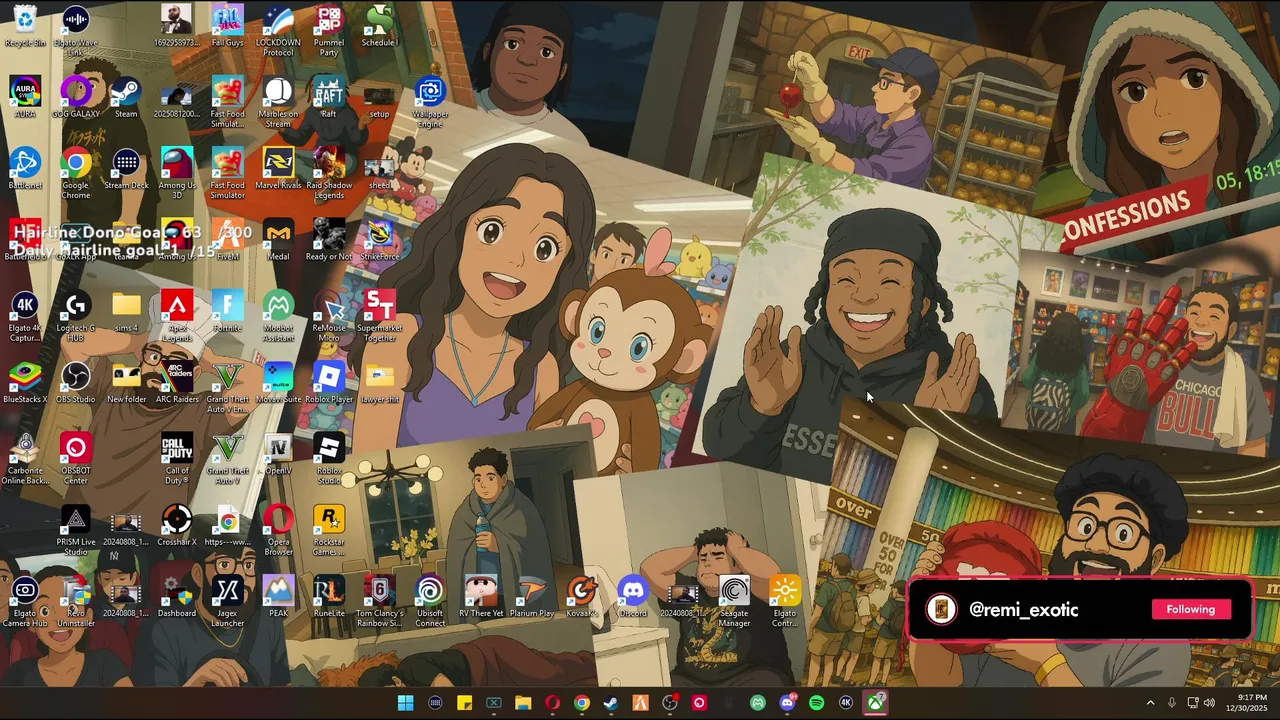The width and height of the screenshot is (1280, 720).
Task: Launch RV There Yet shortcut
Action: pos(481,598)
